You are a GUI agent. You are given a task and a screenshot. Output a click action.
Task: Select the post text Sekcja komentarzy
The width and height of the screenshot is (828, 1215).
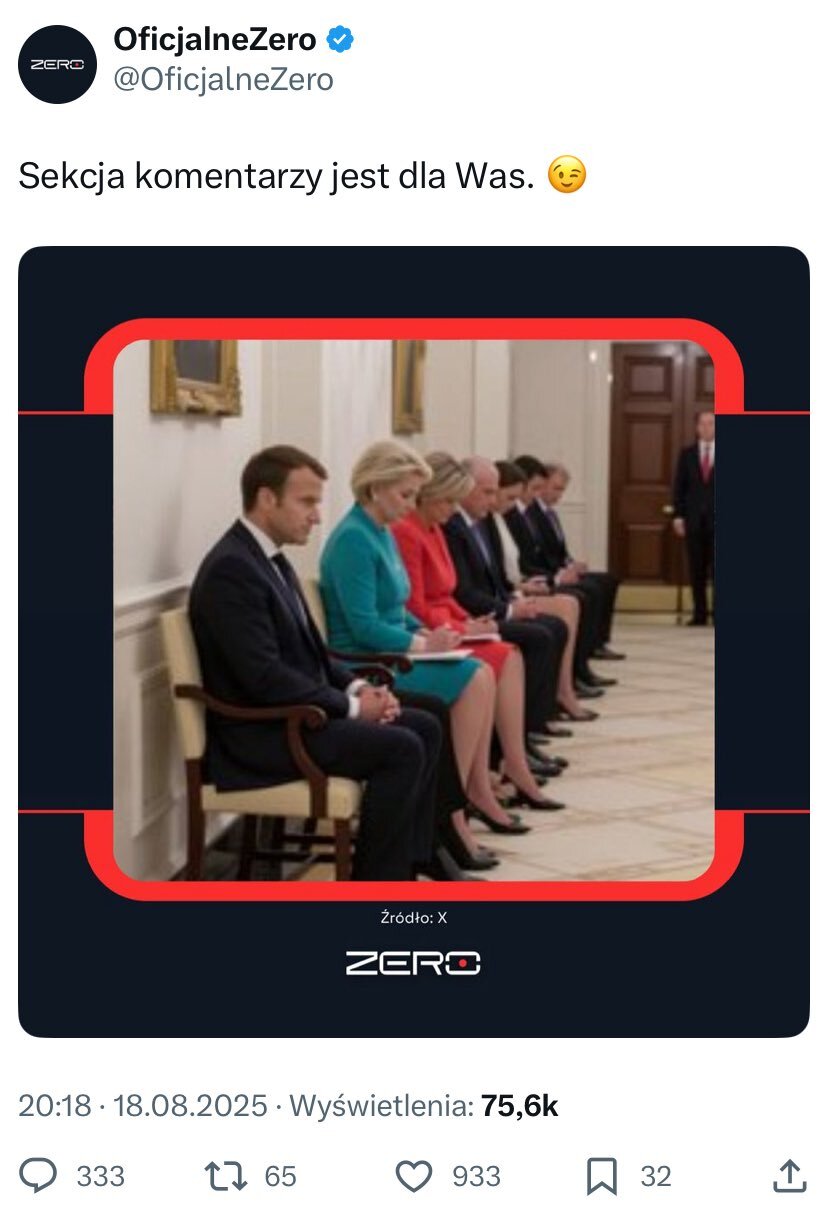171,177
